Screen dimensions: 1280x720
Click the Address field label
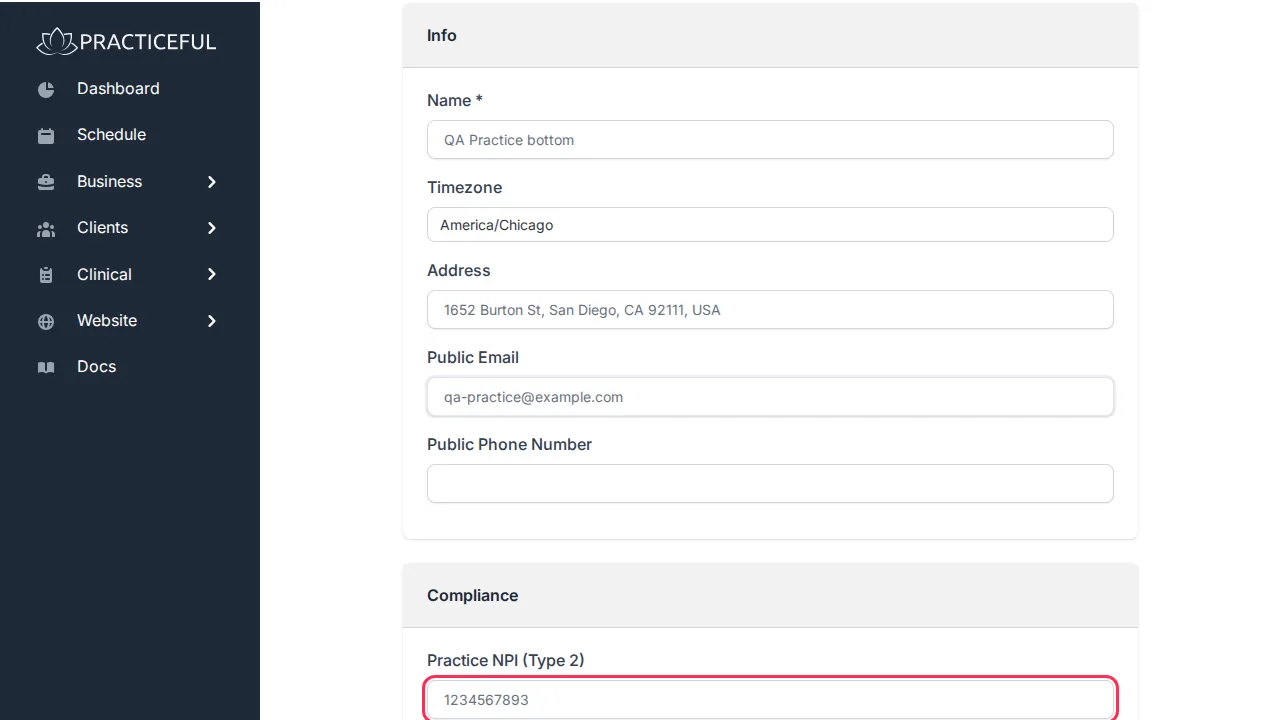[x=458, y=270]
